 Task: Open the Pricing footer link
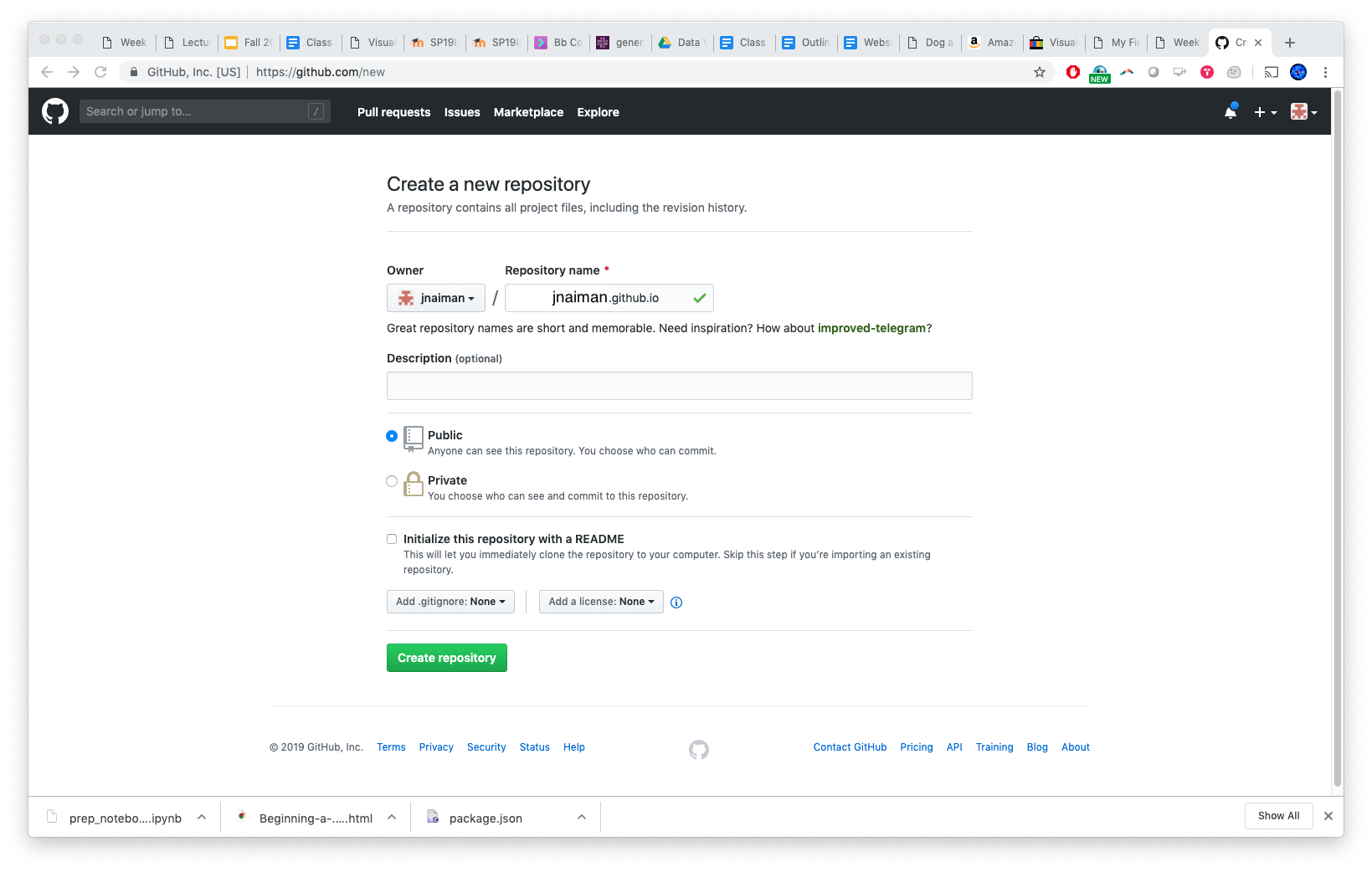tap(917, 747)
